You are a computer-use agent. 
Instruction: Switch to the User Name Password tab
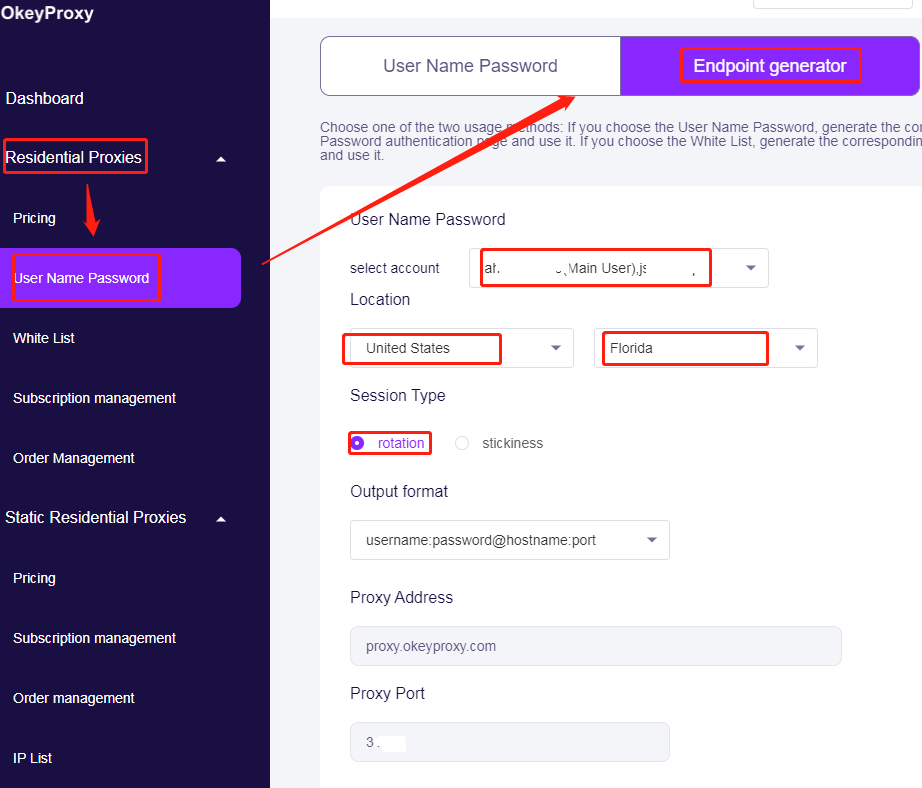tap(470, 66)
